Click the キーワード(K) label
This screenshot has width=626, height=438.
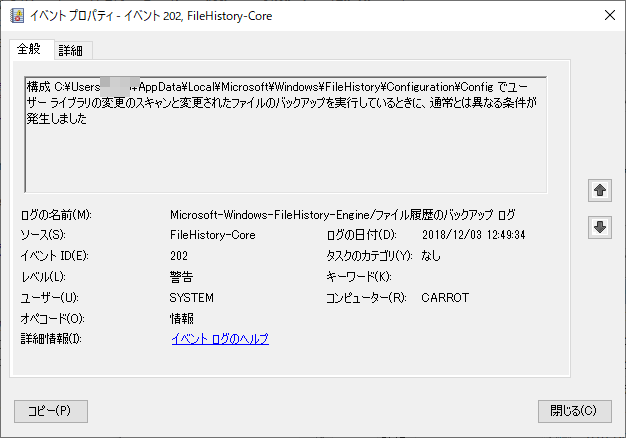[x=359, y=277]
